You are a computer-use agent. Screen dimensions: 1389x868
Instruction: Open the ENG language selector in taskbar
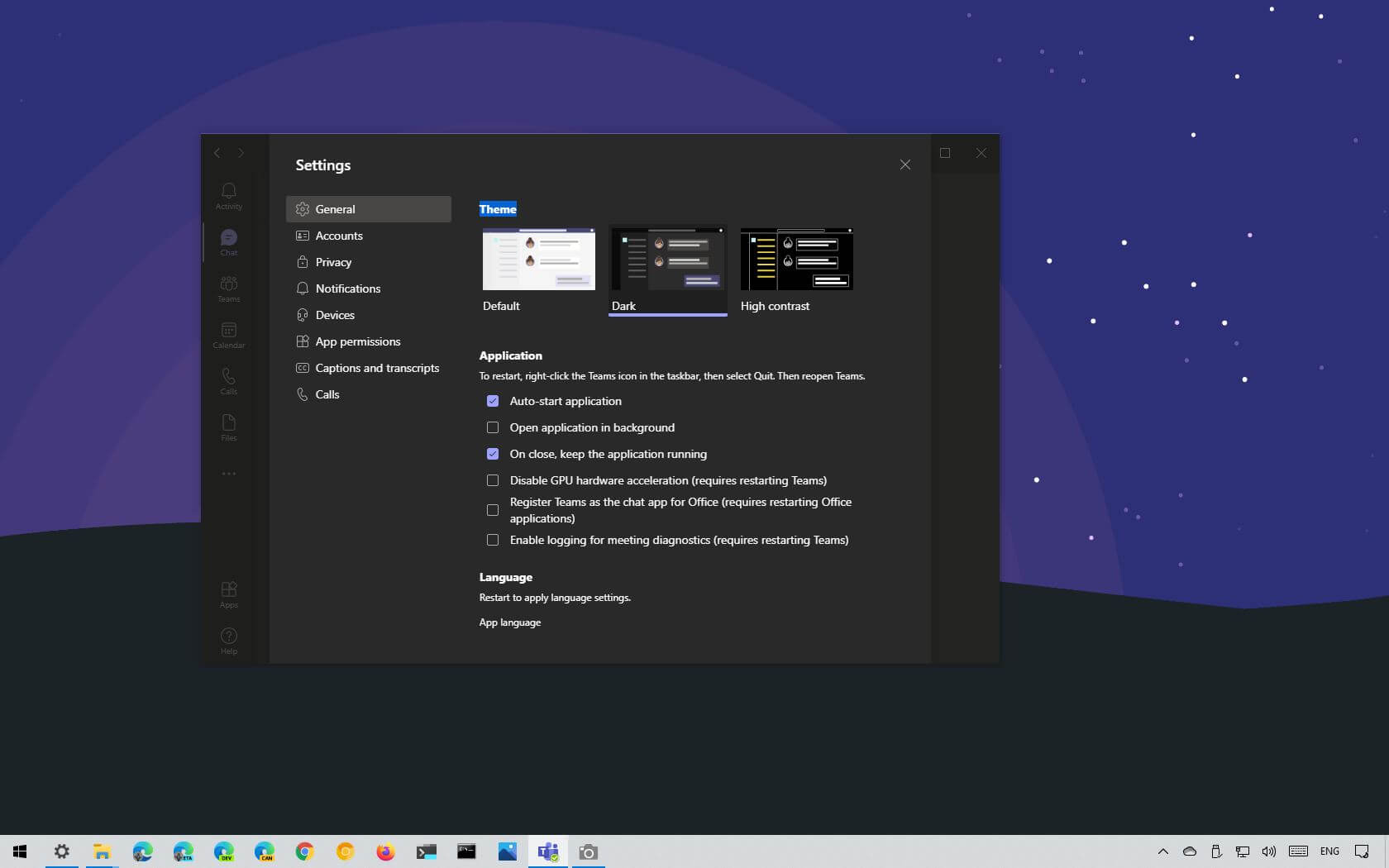coord(1329,851)
